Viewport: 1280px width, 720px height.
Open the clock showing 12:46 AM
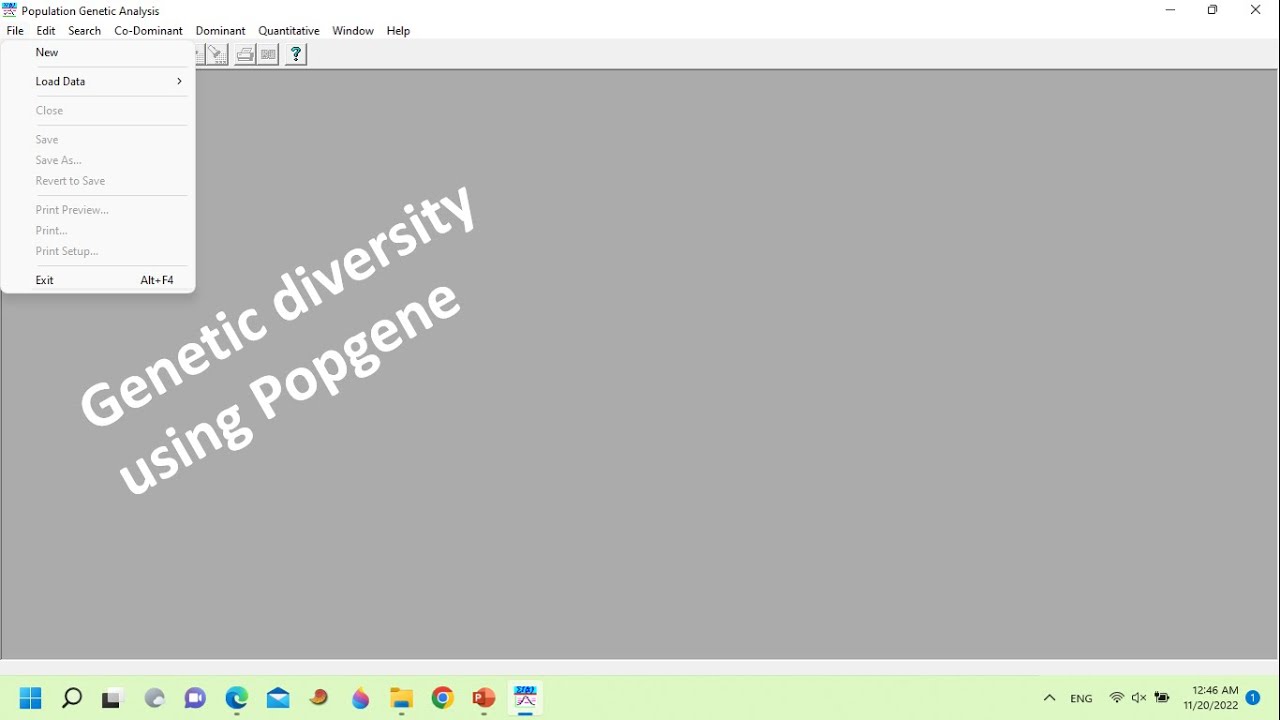[x=1211, y=698]
